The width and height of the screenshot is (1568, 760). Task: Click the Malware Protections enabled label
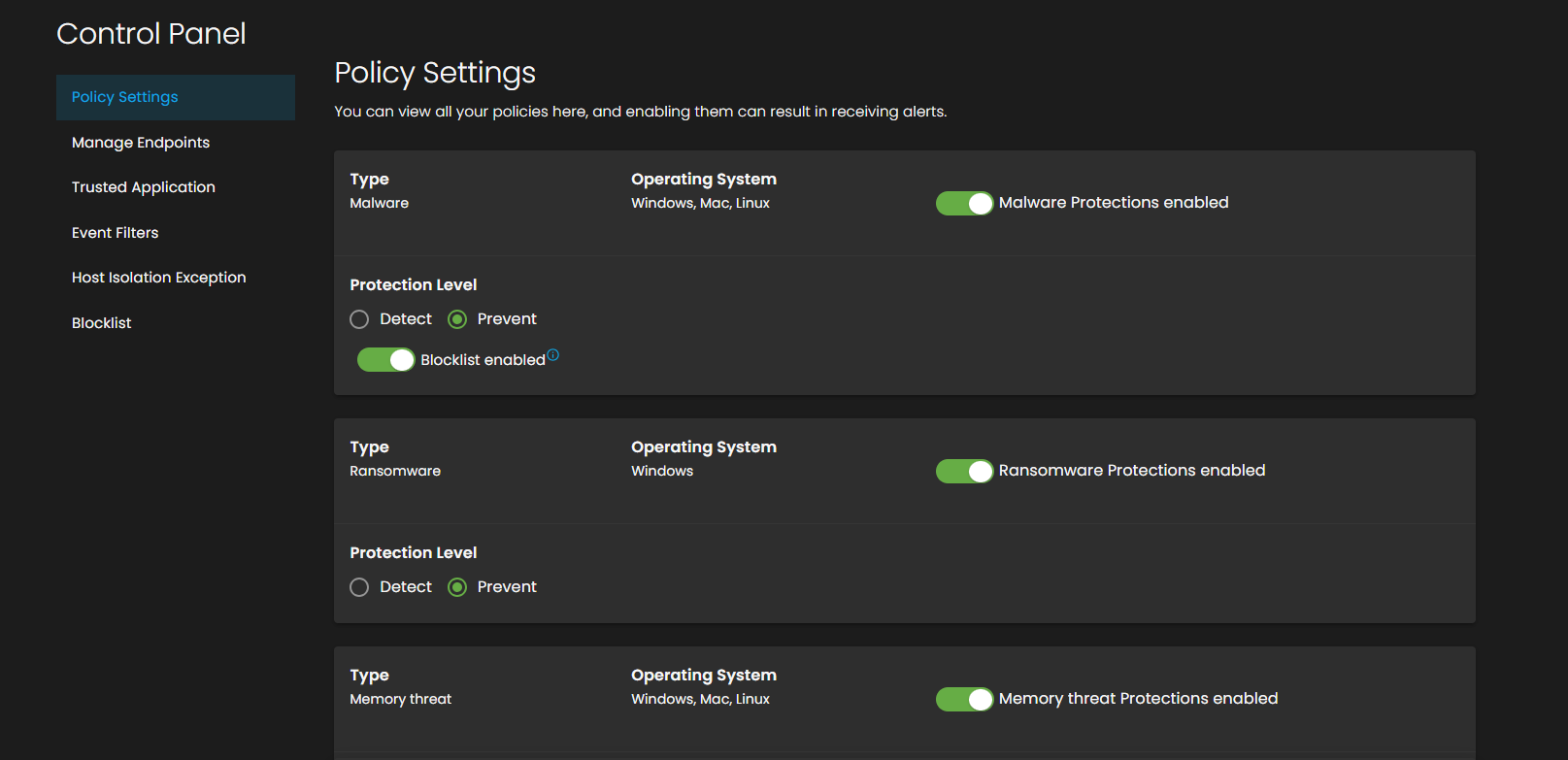click(x=1114, y=203)
